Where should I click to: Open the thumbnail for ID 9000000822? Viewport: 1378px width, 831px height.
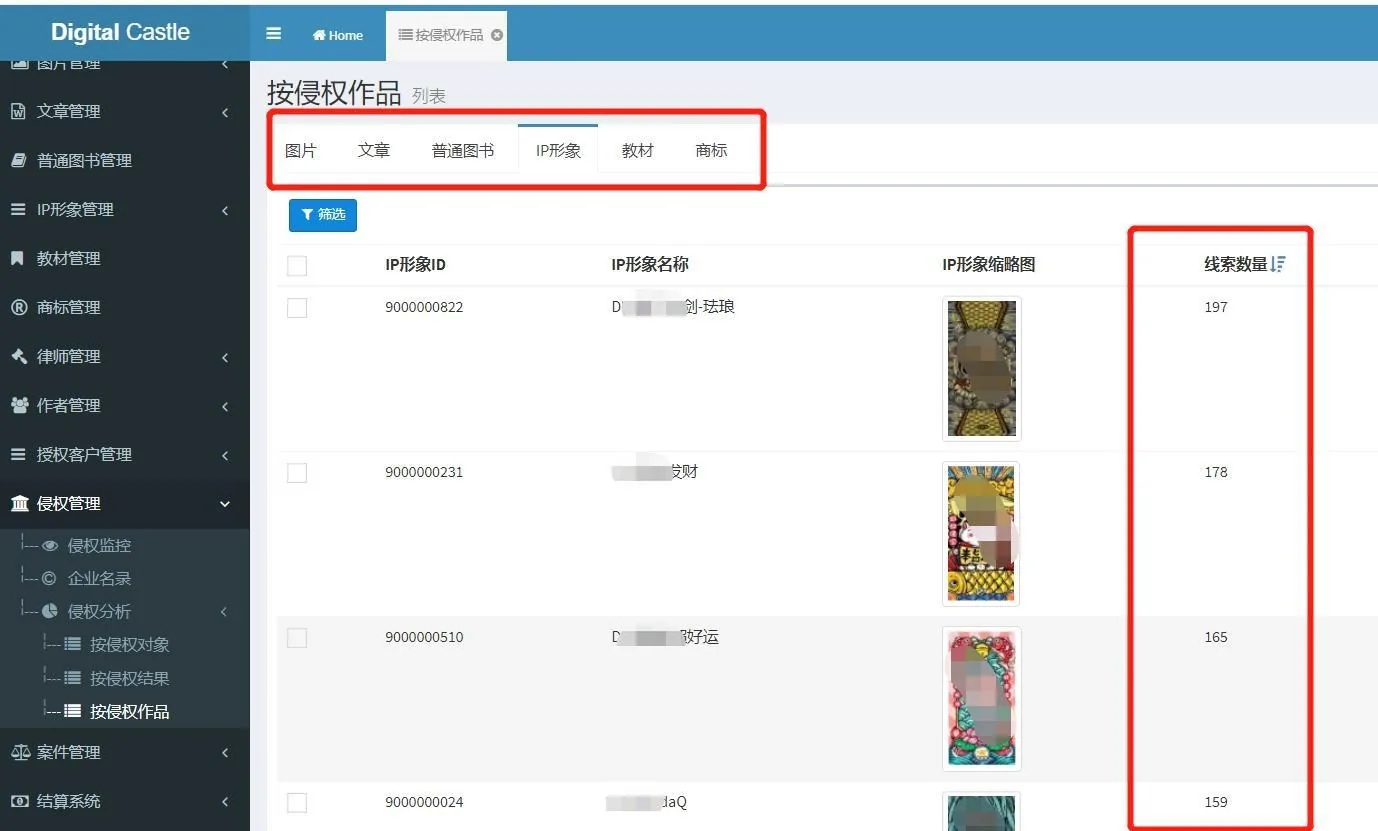tap(982, 369)
